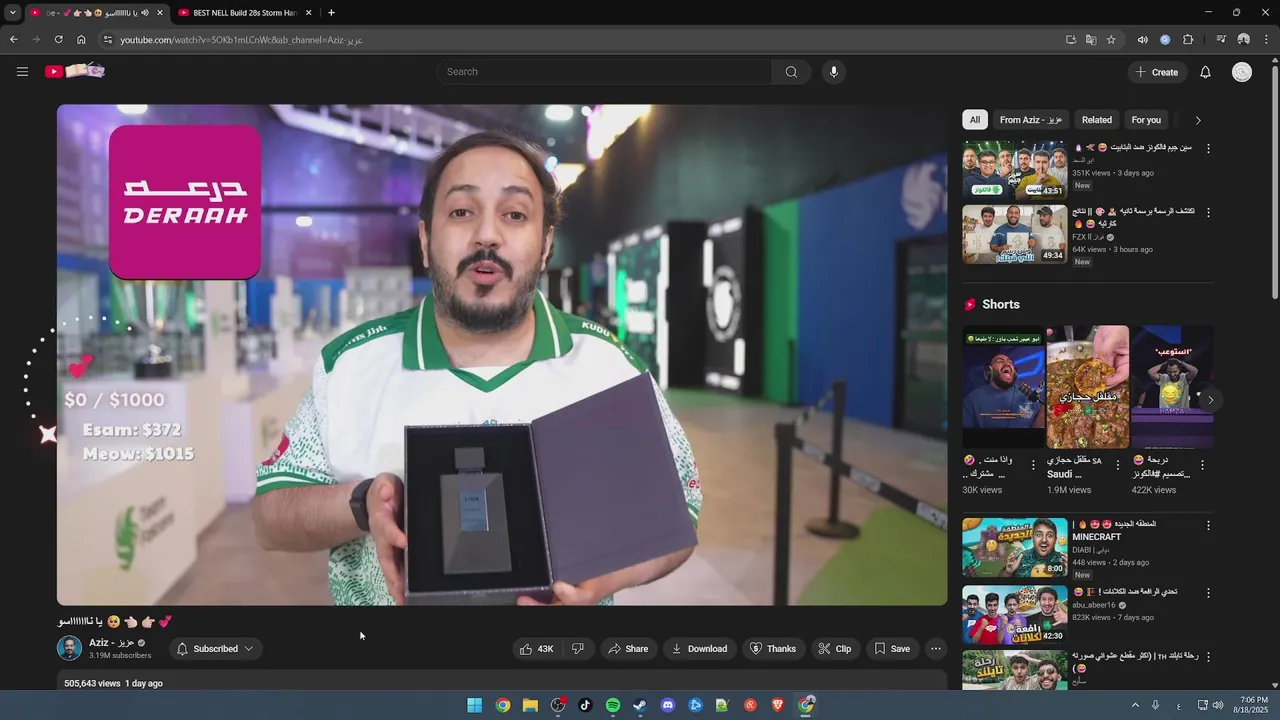This screenshot has height=720, width=1280.
Task: Open Steam from taskbar
Action: coord(640,705)
